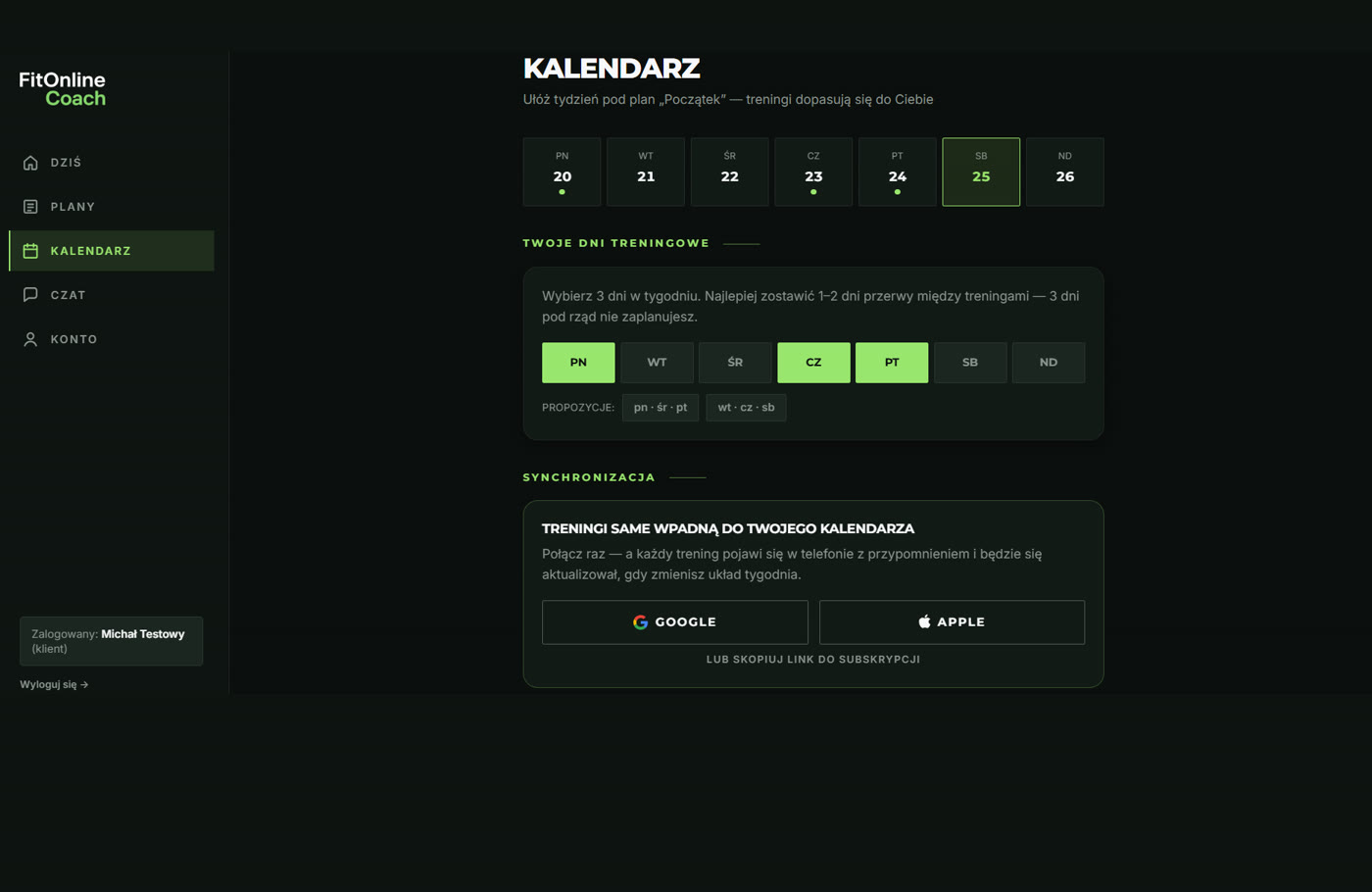
Task: Click the Google logo icon
Action: [x=641, y=622]
